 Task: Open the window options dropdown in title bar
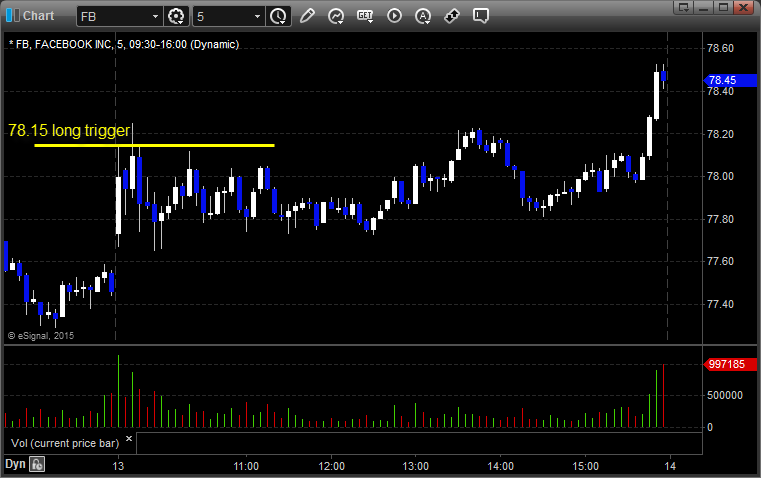coord(684,7)
